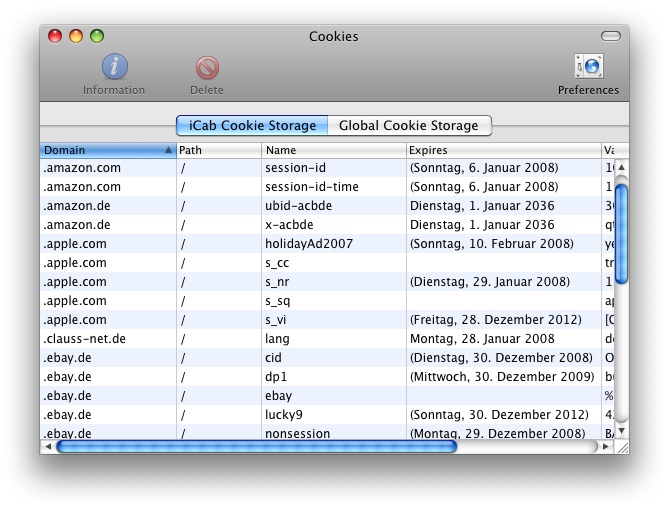The height and width of the screenshot is (509, 669).
Task: Select the amazon.com session-id-time cookie row
Action: (x=311, y=187)
